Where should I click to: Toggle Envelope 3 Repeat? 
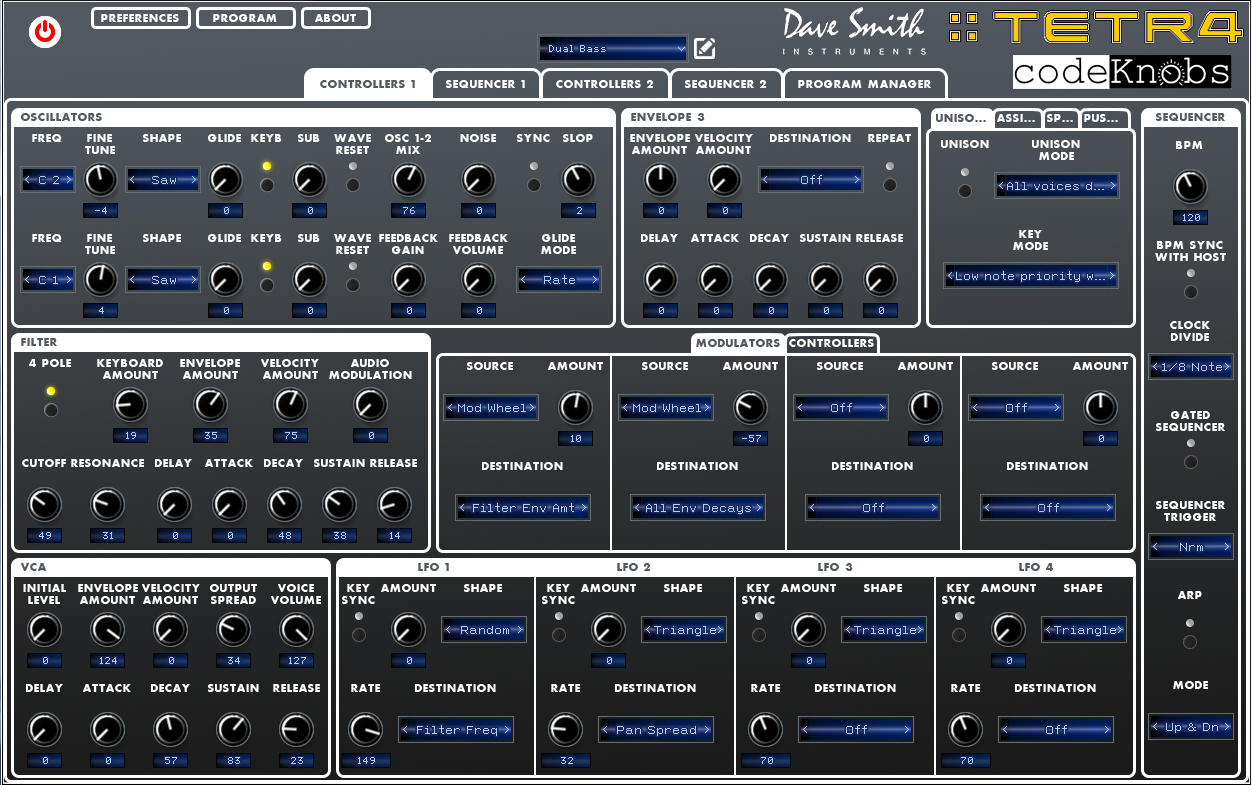point(889,184)
